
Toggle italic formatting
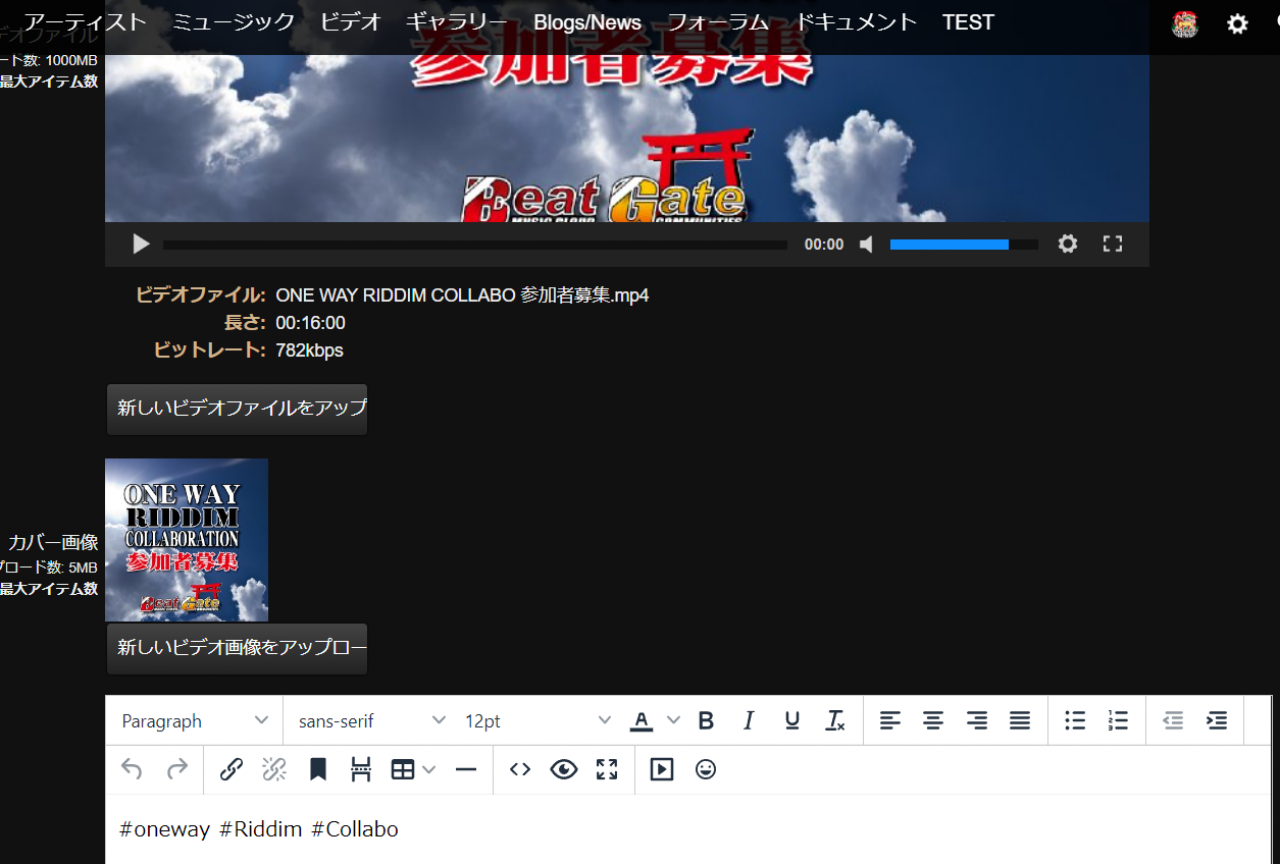749,721
